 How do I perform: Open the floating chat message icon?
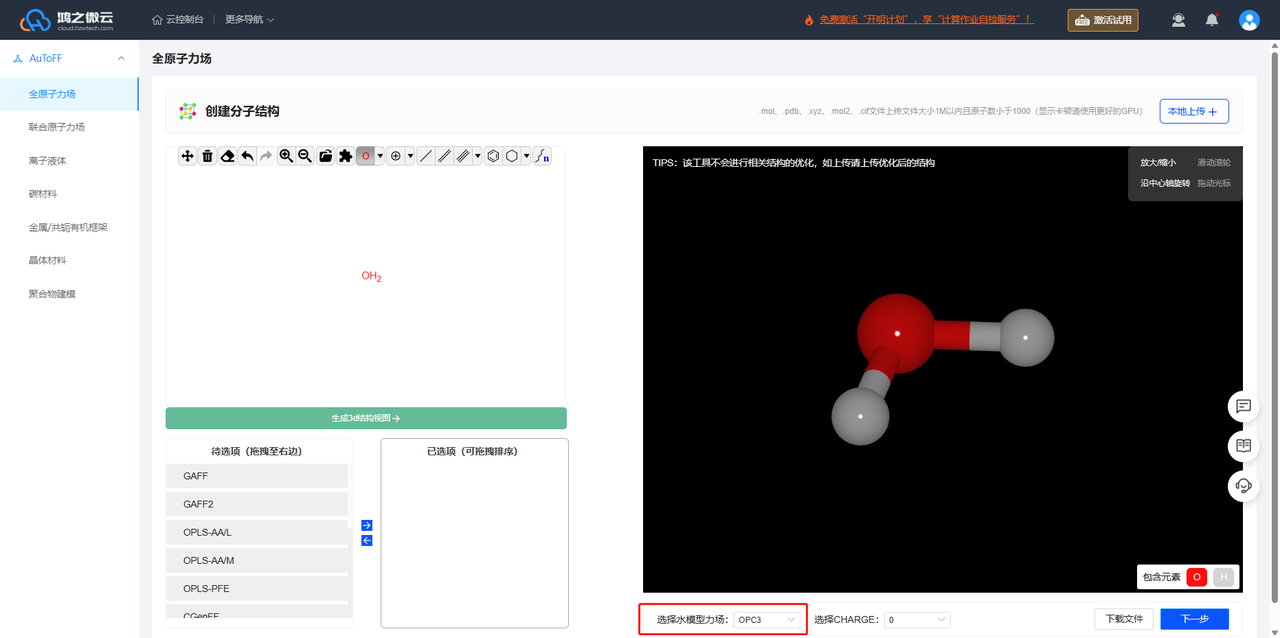pos(1244,406)
